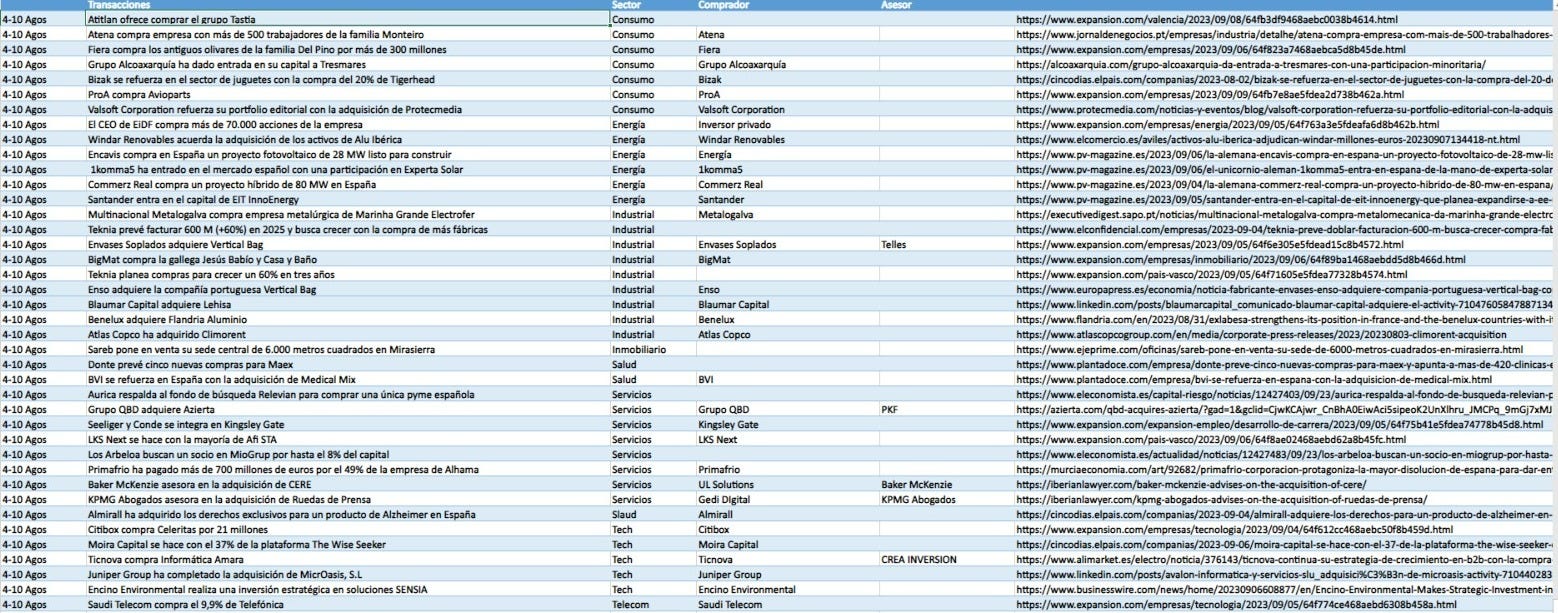This screenshot has height=613, width=1558.
Task: Click 'PKF' advisor cell
Action: tap(947, 409)
